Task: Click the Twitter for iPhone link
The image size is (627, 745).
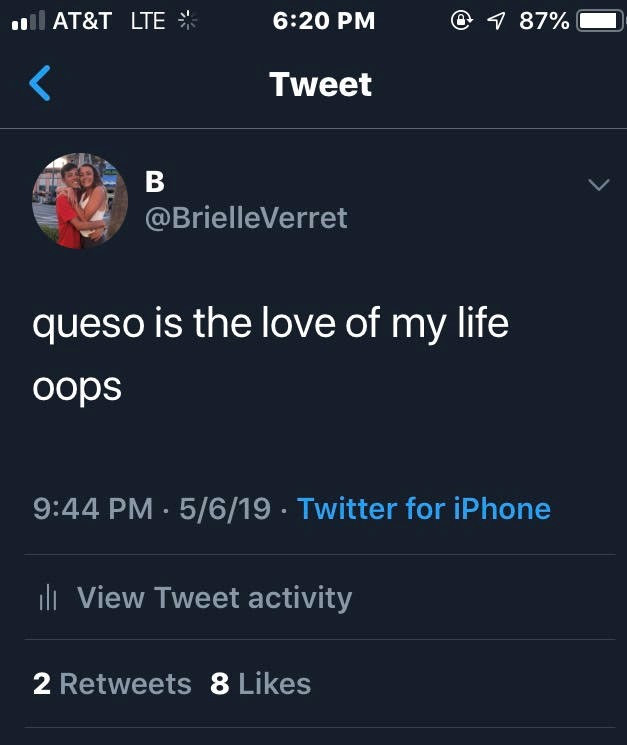Action: tap(424, 508)
